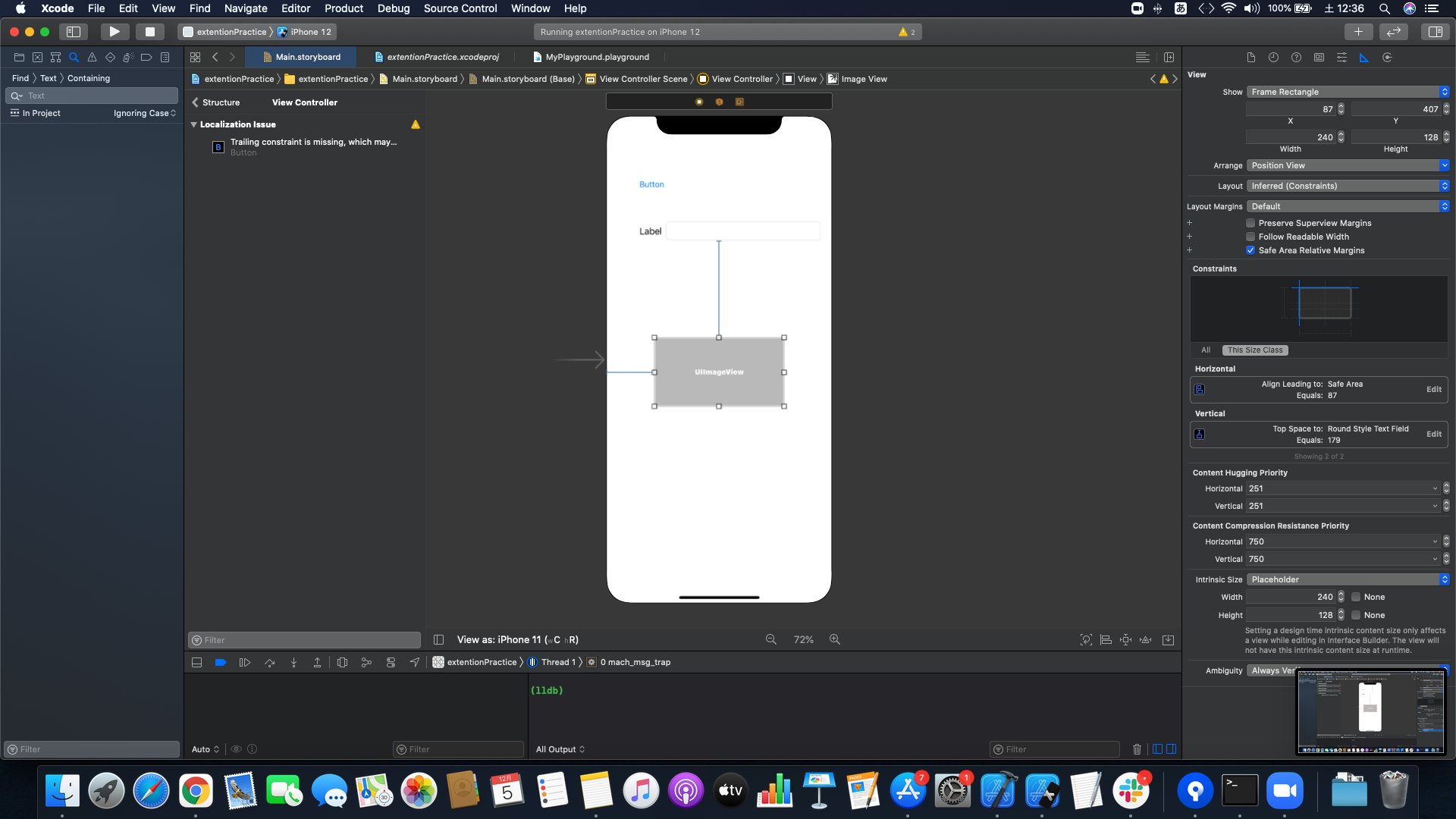Select the Size inspector ruler icon
The image size is (1456, 819).
coord(1364,58)
